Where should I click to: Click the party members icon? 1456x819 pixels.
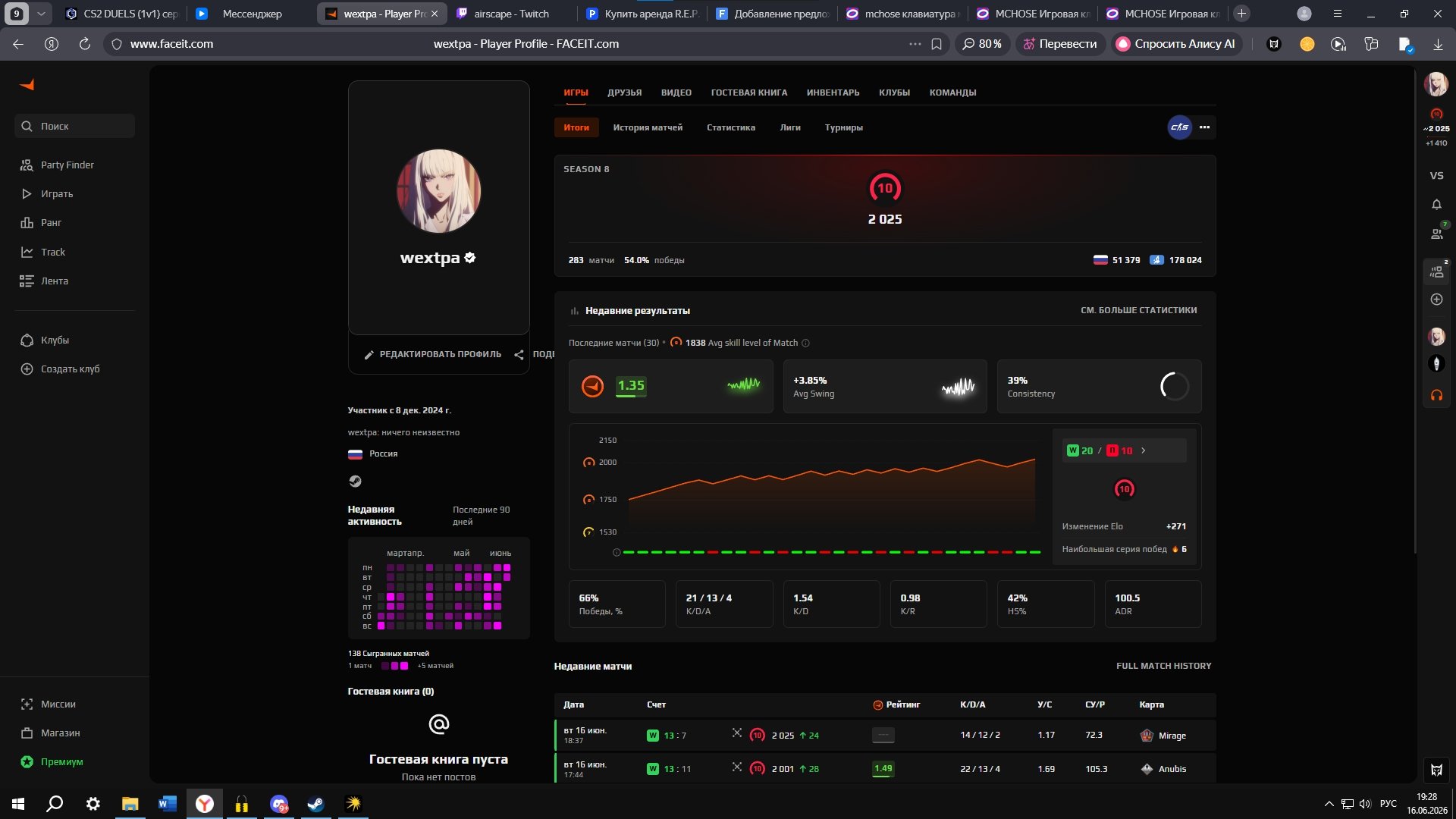[1436, 271]
